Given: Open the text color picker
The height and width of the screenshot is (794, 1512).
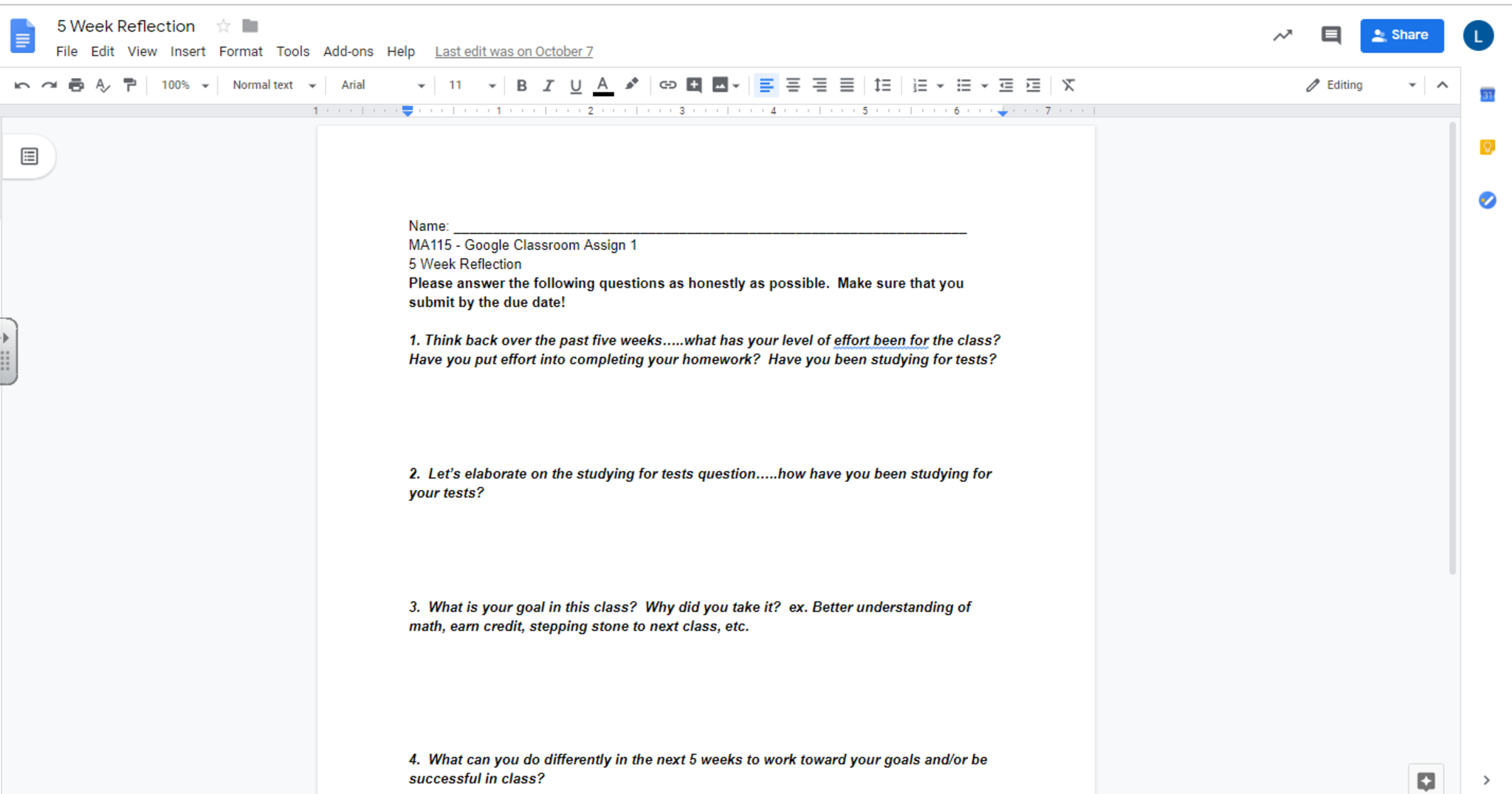Looking at the screenshot, I should click(x=603, y=86).
